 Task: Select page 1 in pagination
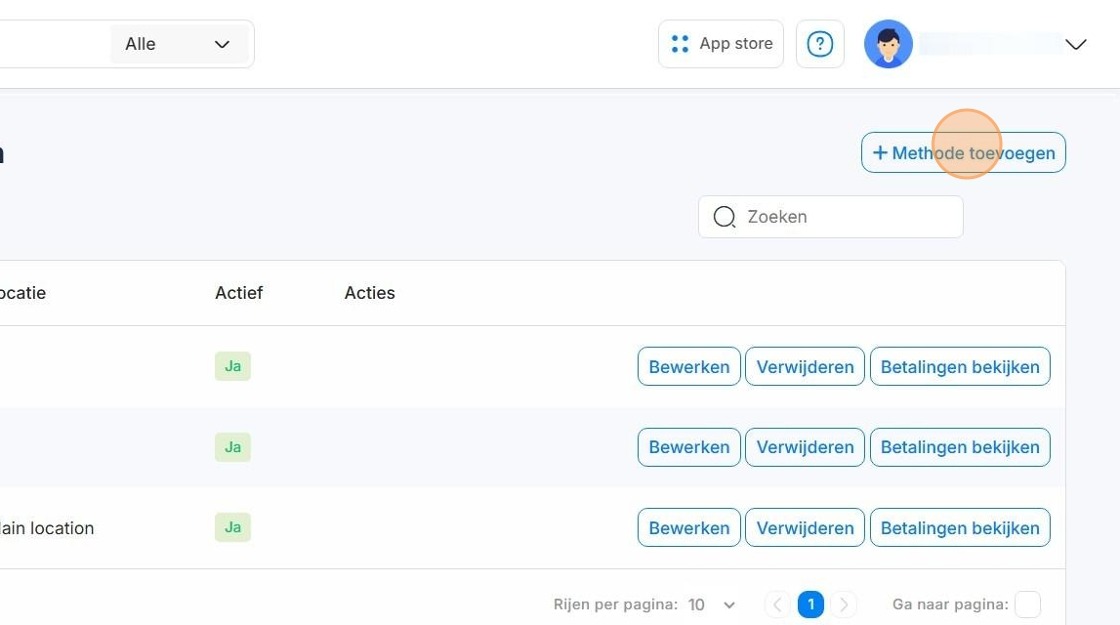coord(811,605)
